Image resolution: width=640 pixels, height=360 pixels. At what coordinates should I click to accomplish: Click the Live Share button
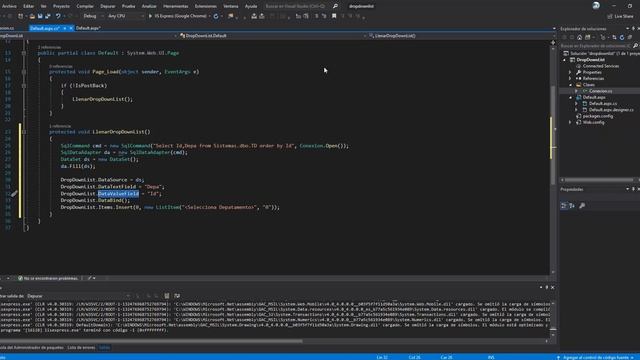click(x=620, y=16)
